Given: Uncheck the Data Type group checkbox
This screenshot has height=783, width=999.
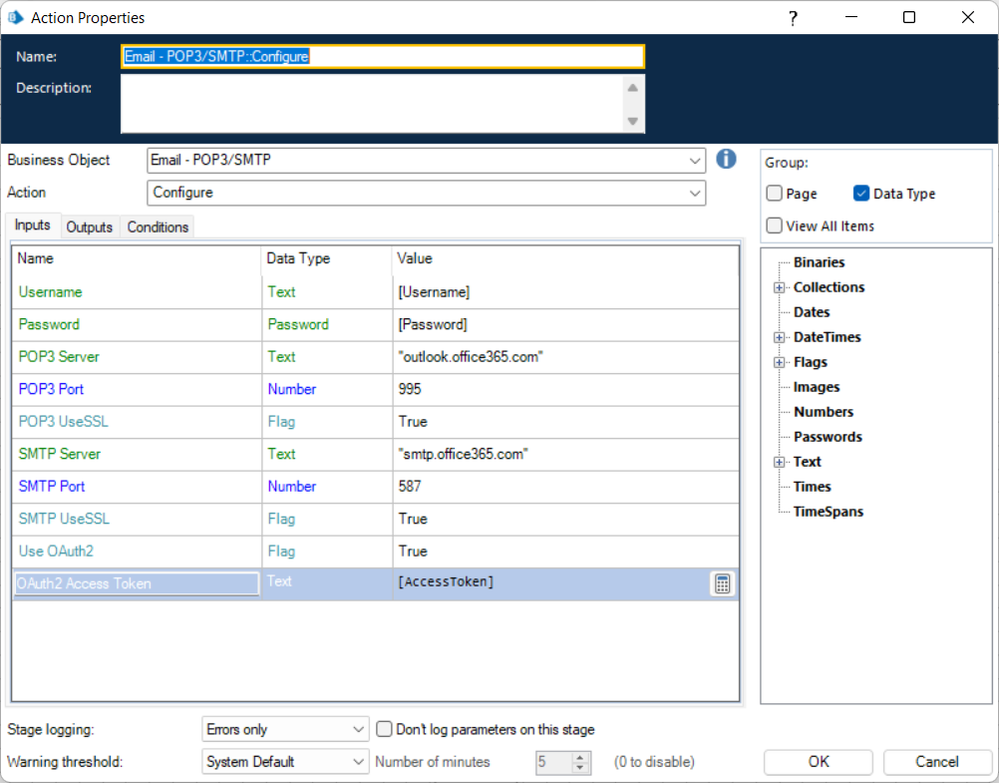Looking at the screenshot, I should click(x=861, y=194).
